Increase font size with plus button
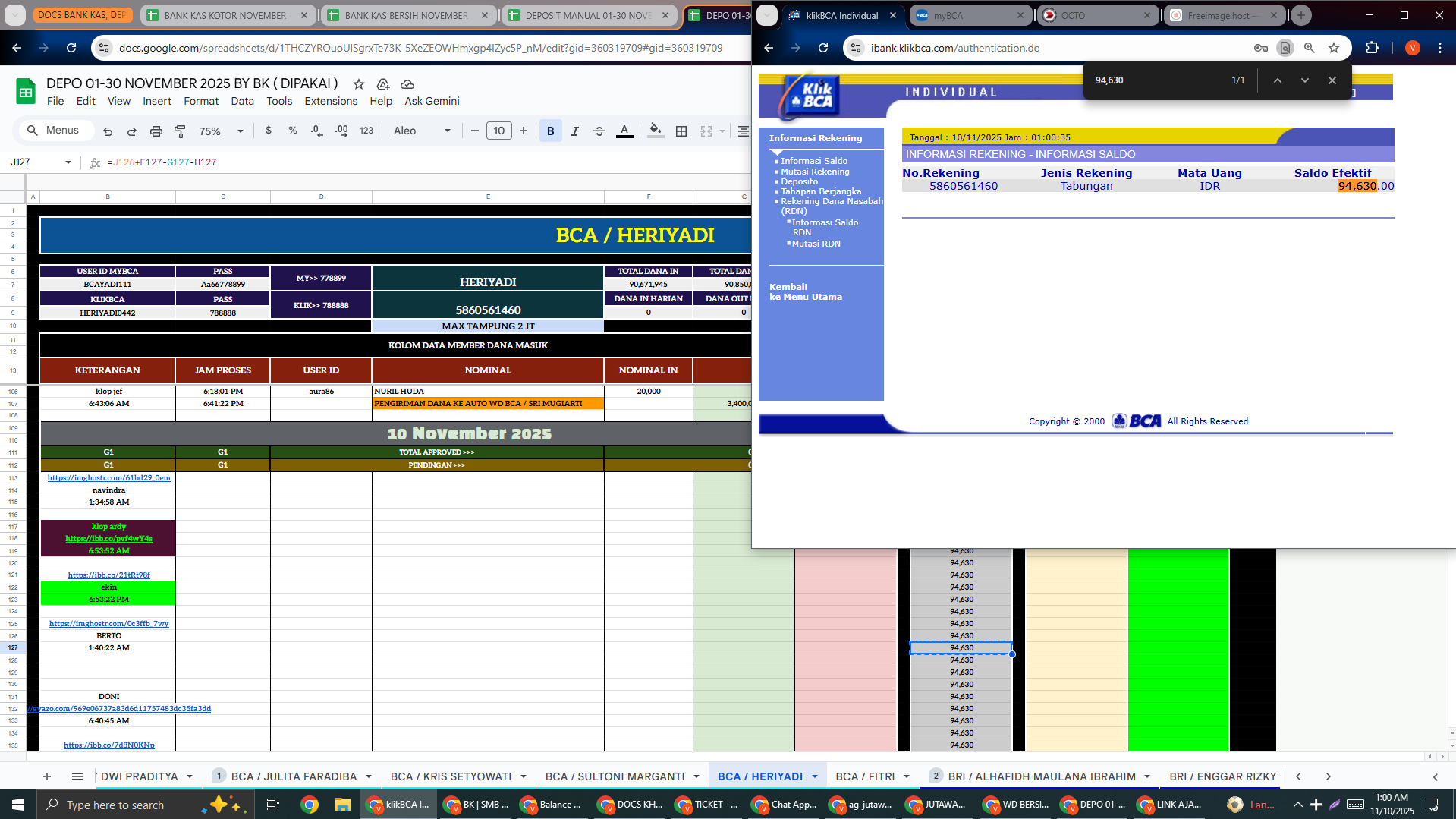The height and width of the screenshot is (819, 1456). [x=524, y=131]
